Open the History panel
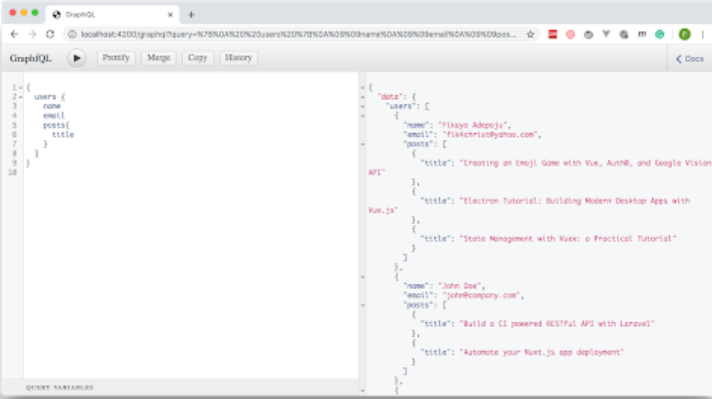 238,58
